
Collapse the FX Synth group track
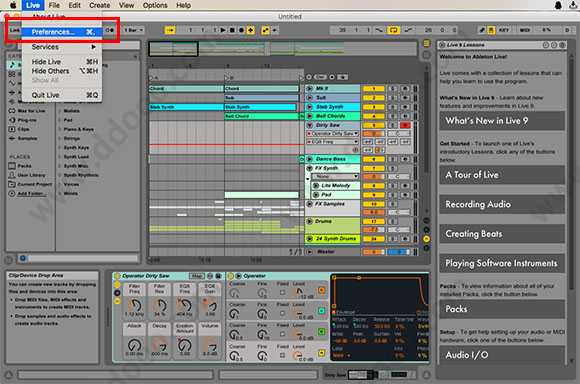pyautogui.click(x=310, y=168)
